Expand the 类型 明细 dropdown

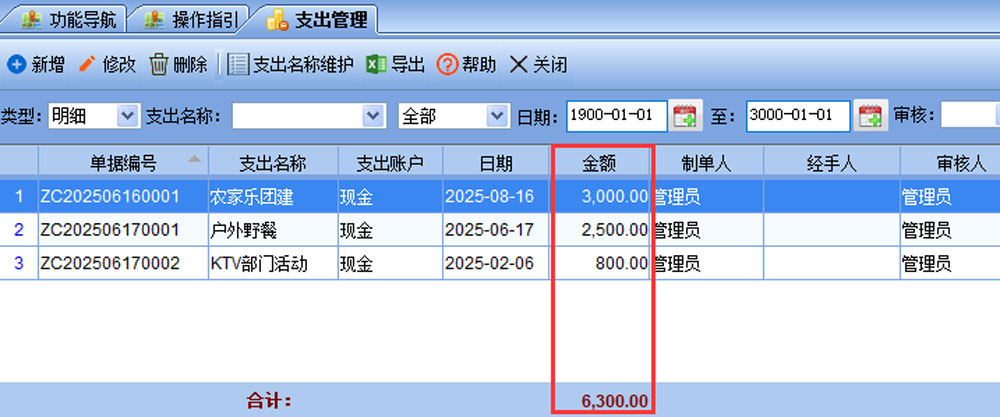[127, 116]
